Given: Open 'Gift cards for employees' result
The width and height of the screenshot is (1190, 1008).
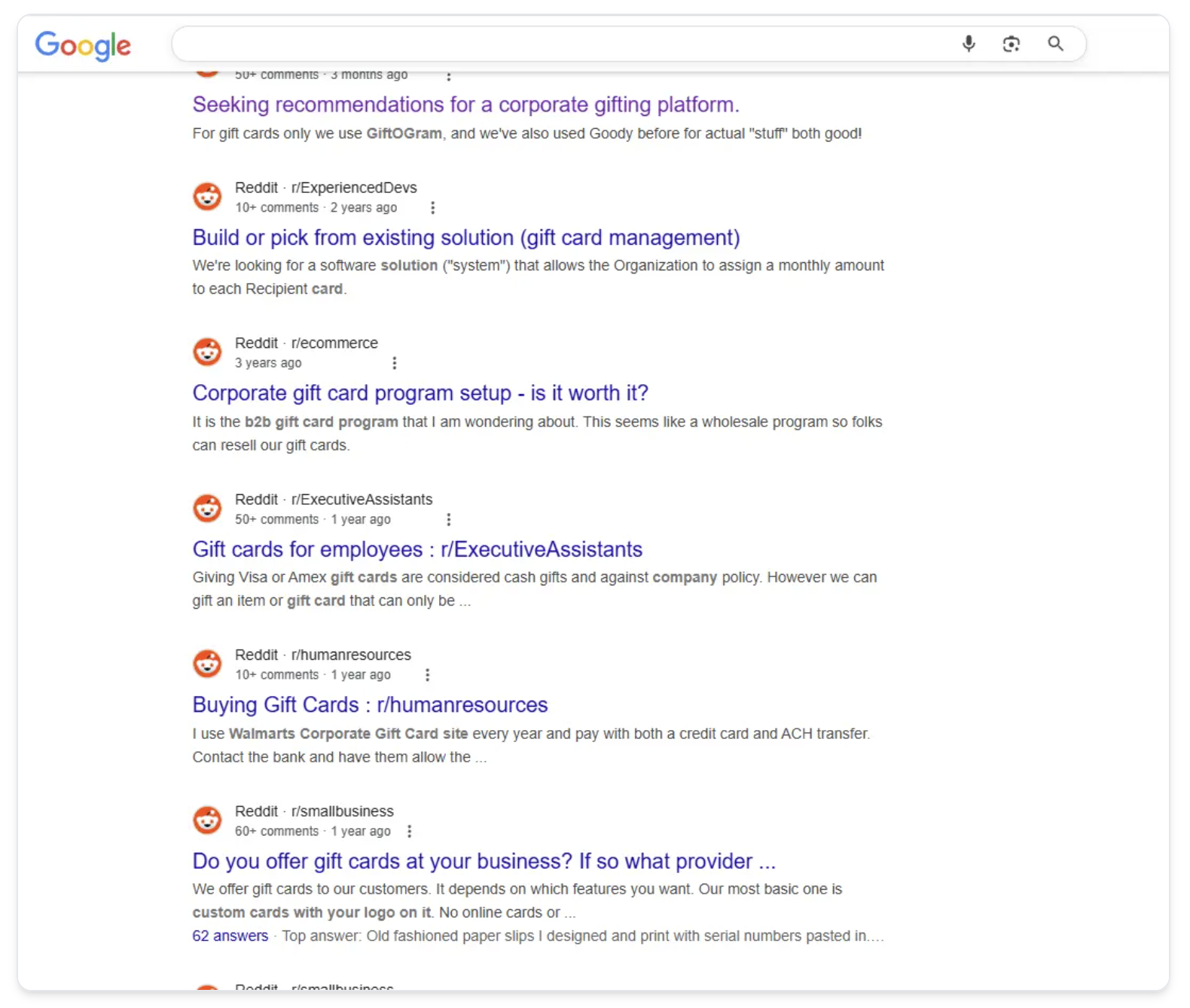Looking at the screenshot, I should [417, 549].
